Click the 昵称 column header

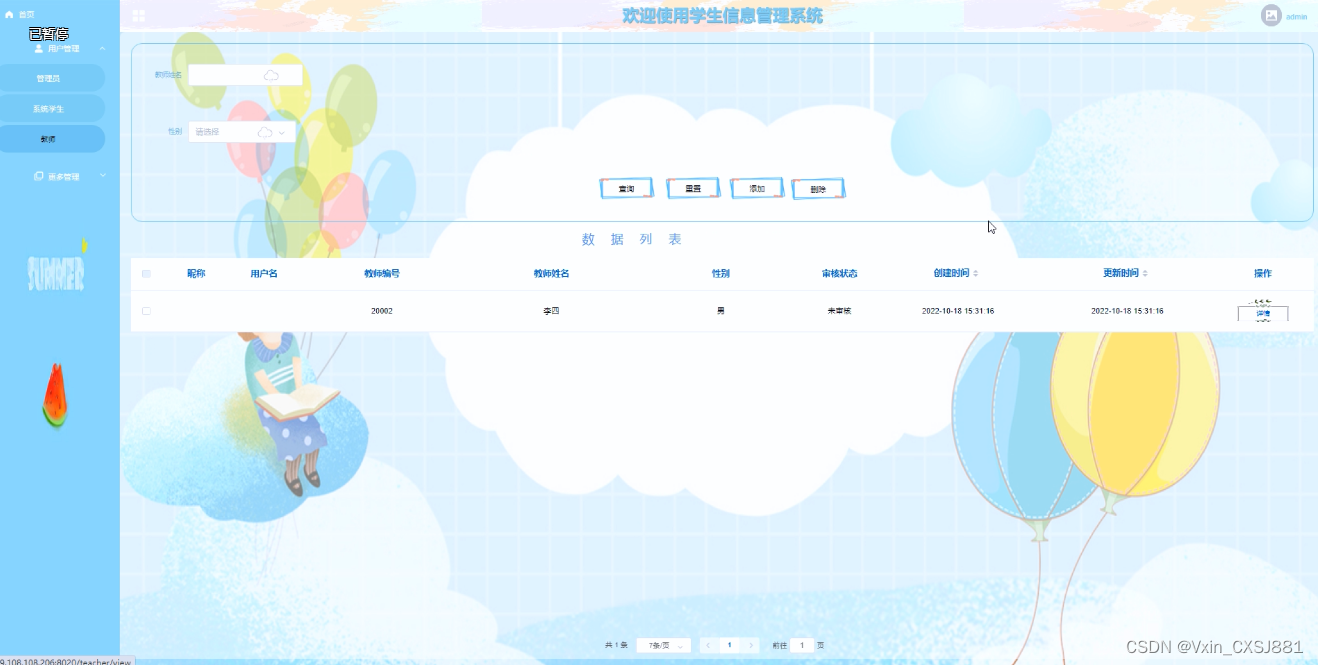[196, 273]
